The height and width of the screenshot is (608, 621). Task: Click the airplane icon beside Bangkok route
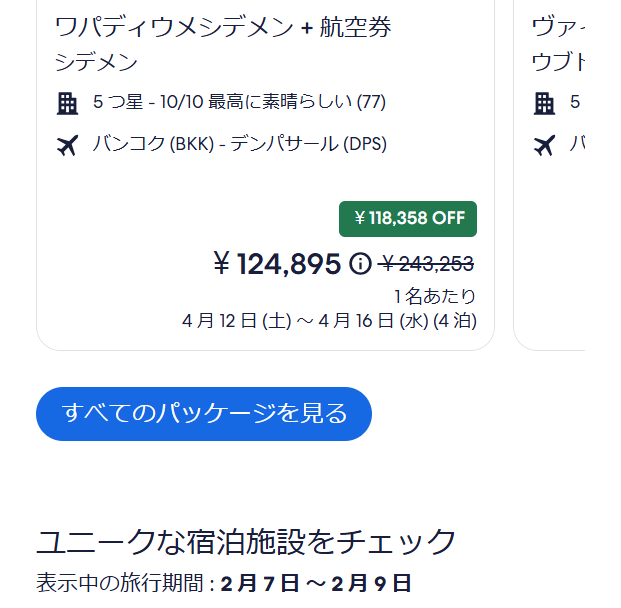click(x=67, y=145)
